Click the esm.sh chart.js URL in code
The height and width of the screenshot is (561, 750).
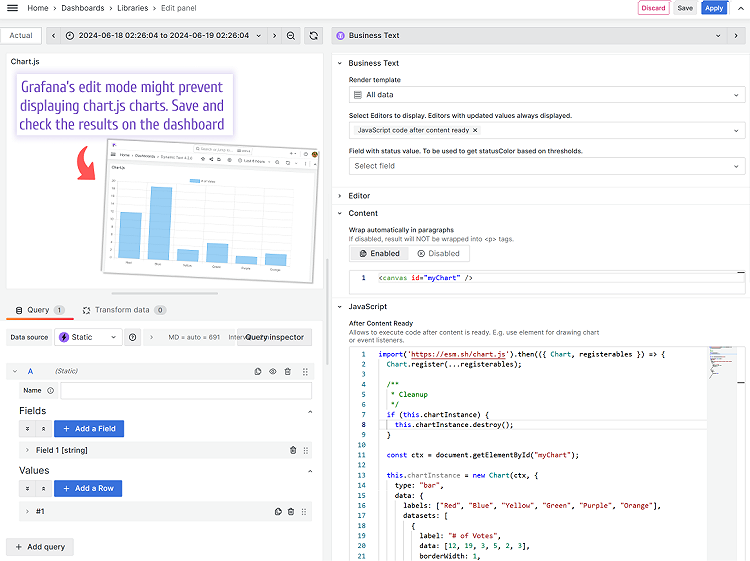click(x=458, y=354)
